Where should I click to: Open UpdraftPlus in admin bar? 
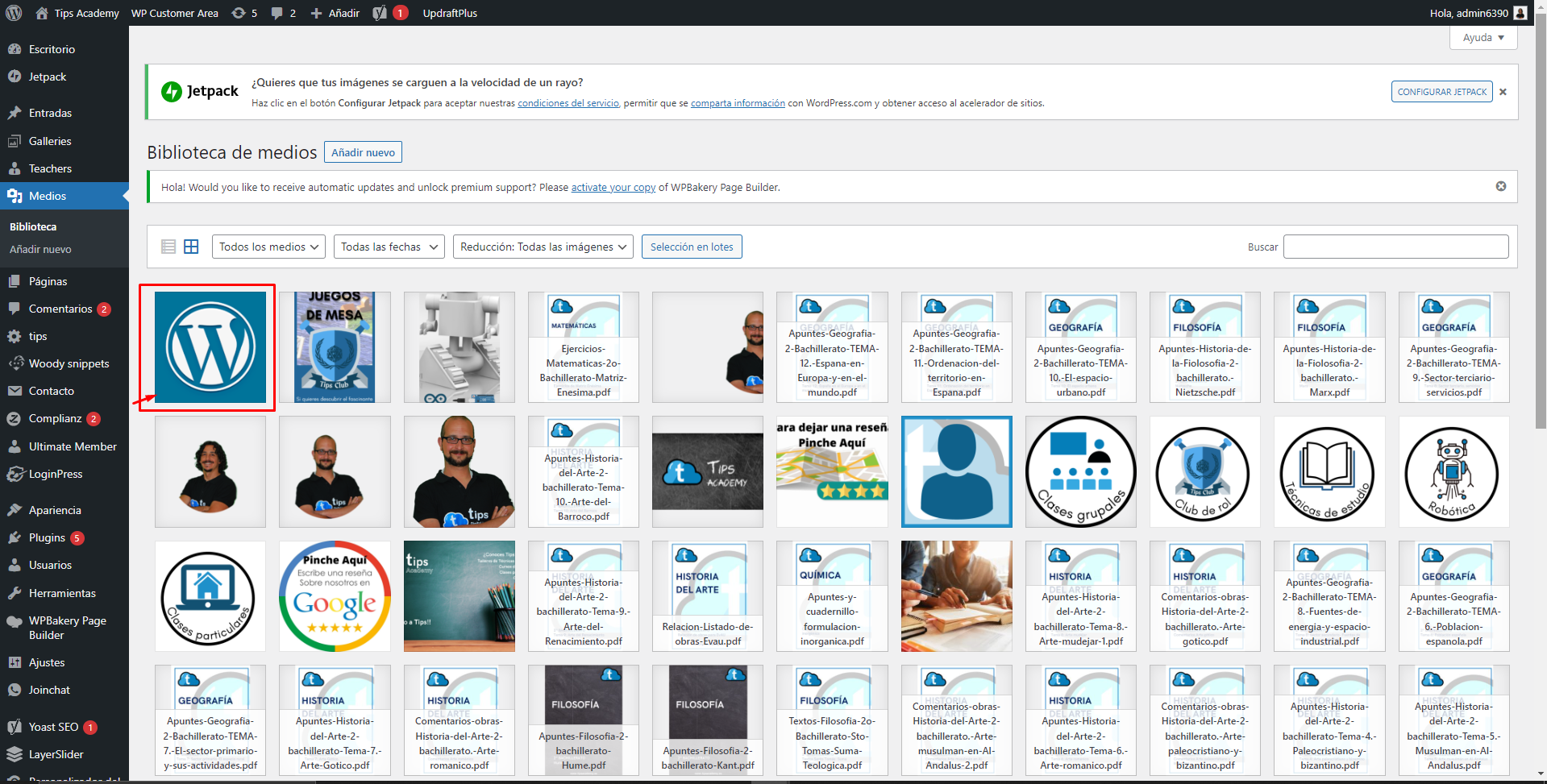(x=450, y=13)
